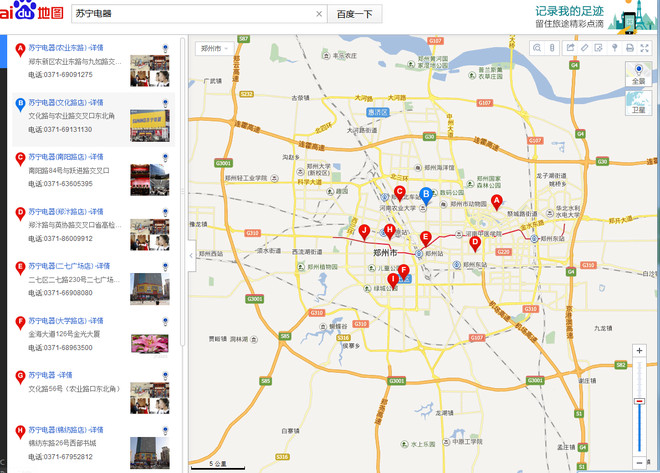Click the fullscreen map icon
The width and height of the screenshot is (660, 473).
pos(644,48)
